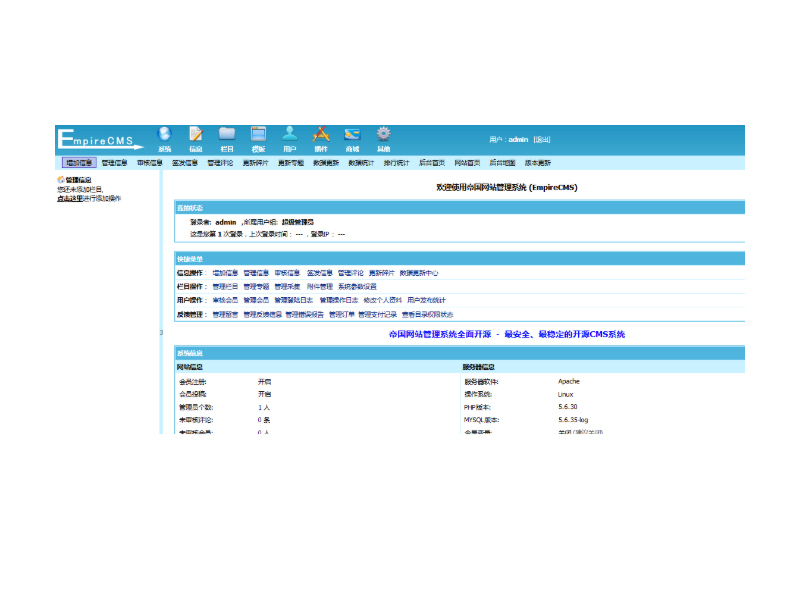Click the 退出 logout link
This screenshot has height=600, width=800.
point(542,139)
